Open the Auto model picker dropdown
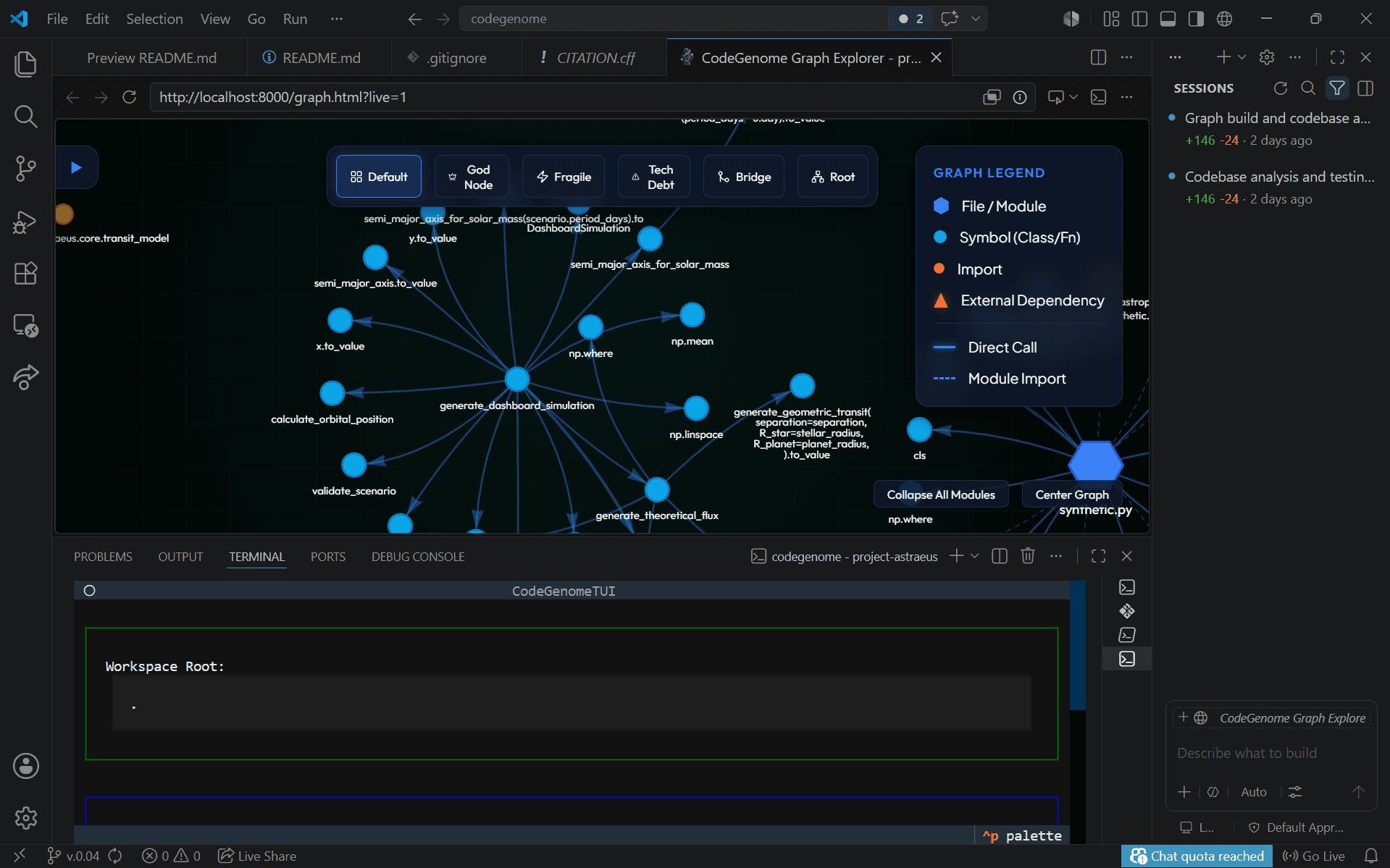The image size is (1390, 868). (1253, 792)
